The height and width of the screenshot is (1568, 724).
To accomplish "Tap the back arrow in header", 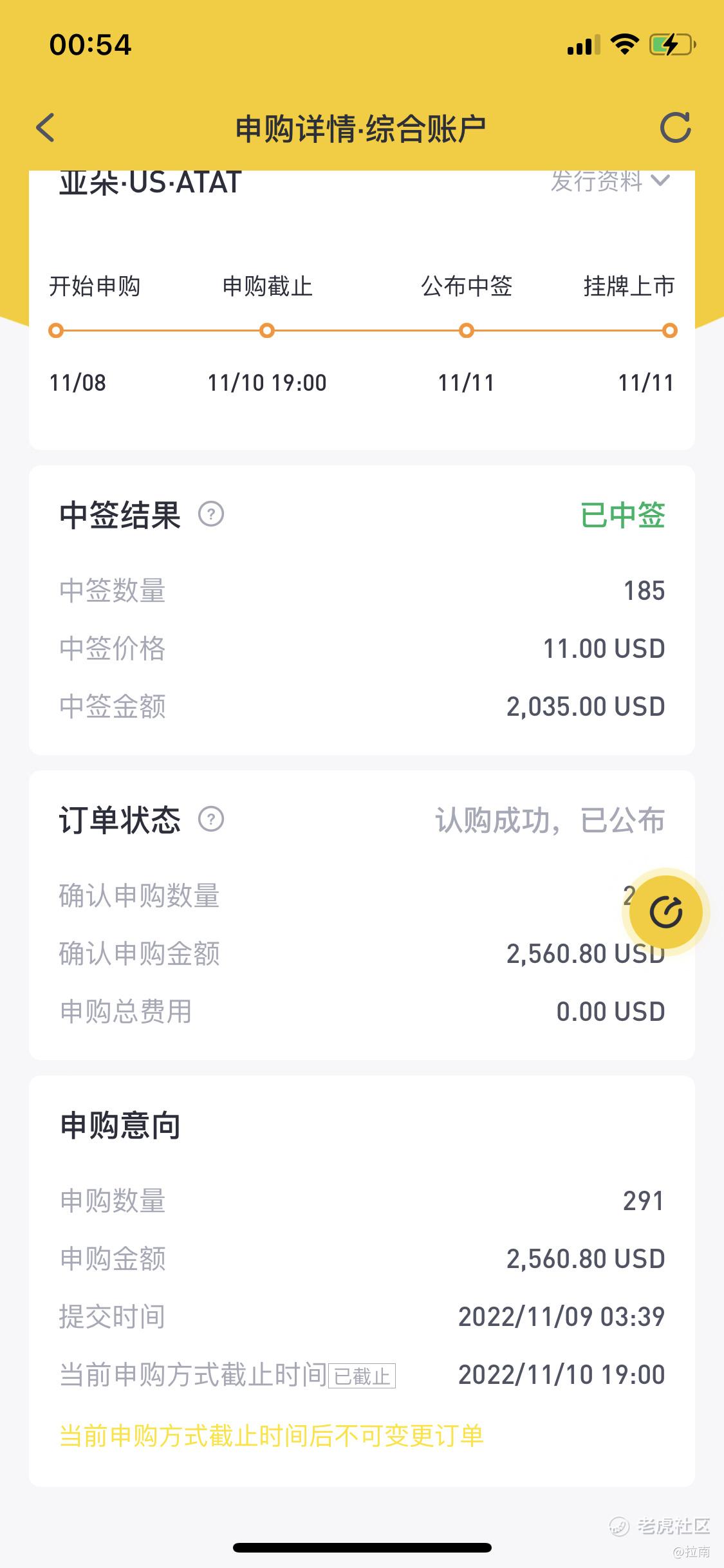I will pyautogui.click(x=46, y=127).
